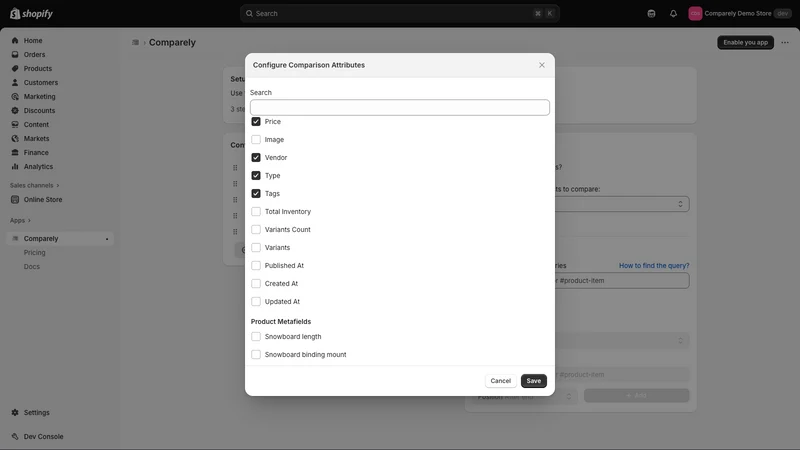Screen dimensions: 800x450
Task: Check the Snowboard length metafield
Action: click(x=256, y=337)
